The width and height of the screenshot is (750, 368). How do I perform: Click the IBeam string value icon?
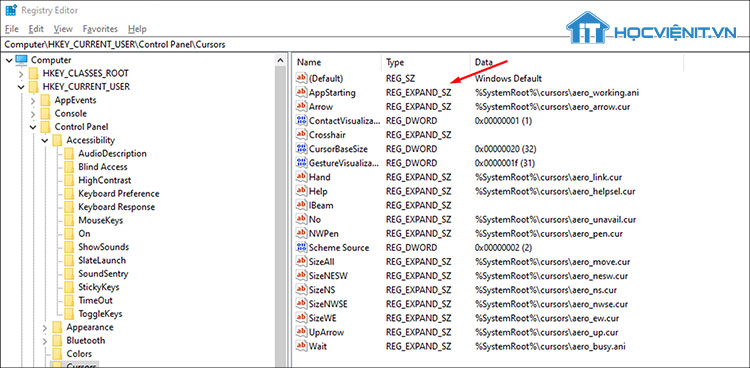click(x=301, y=205)
